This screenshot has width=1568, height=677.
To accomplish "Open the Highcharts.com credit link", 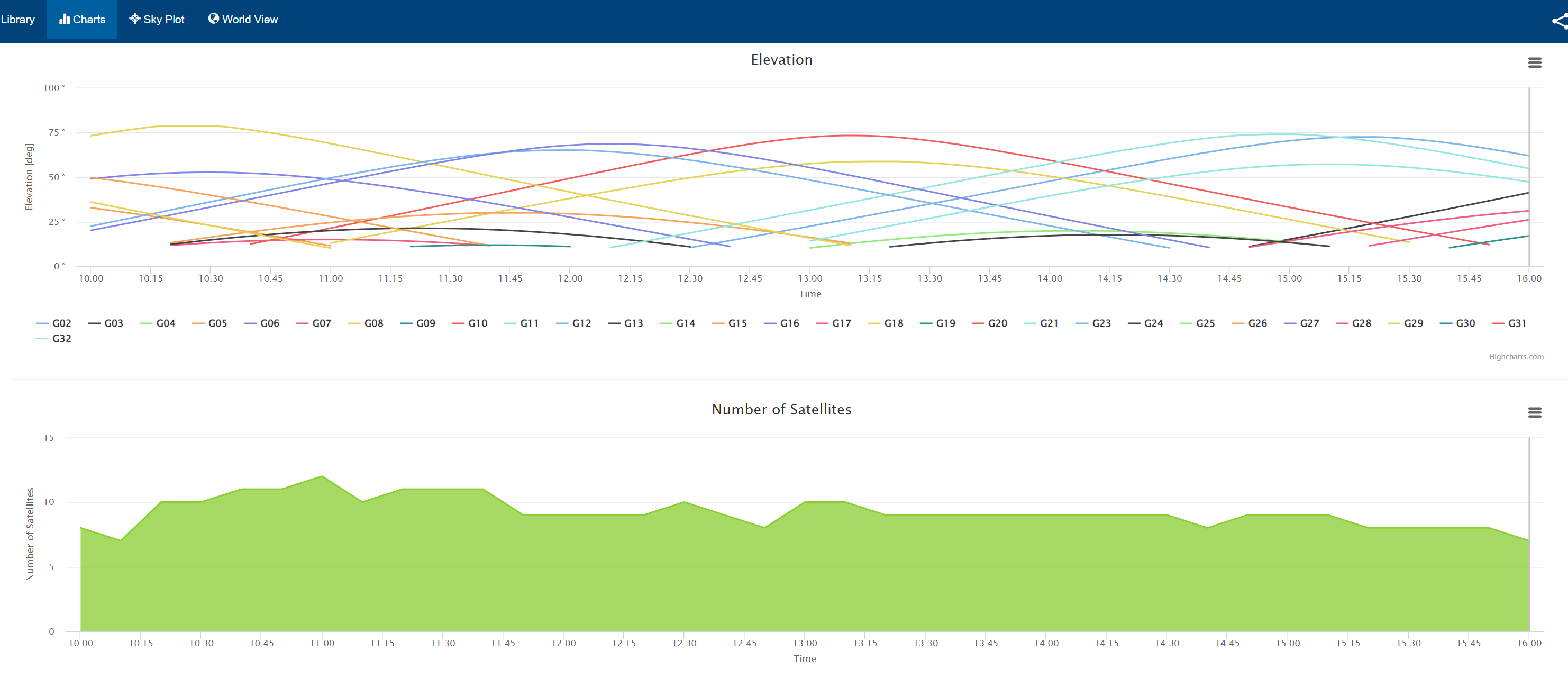I will [1516, 357].
